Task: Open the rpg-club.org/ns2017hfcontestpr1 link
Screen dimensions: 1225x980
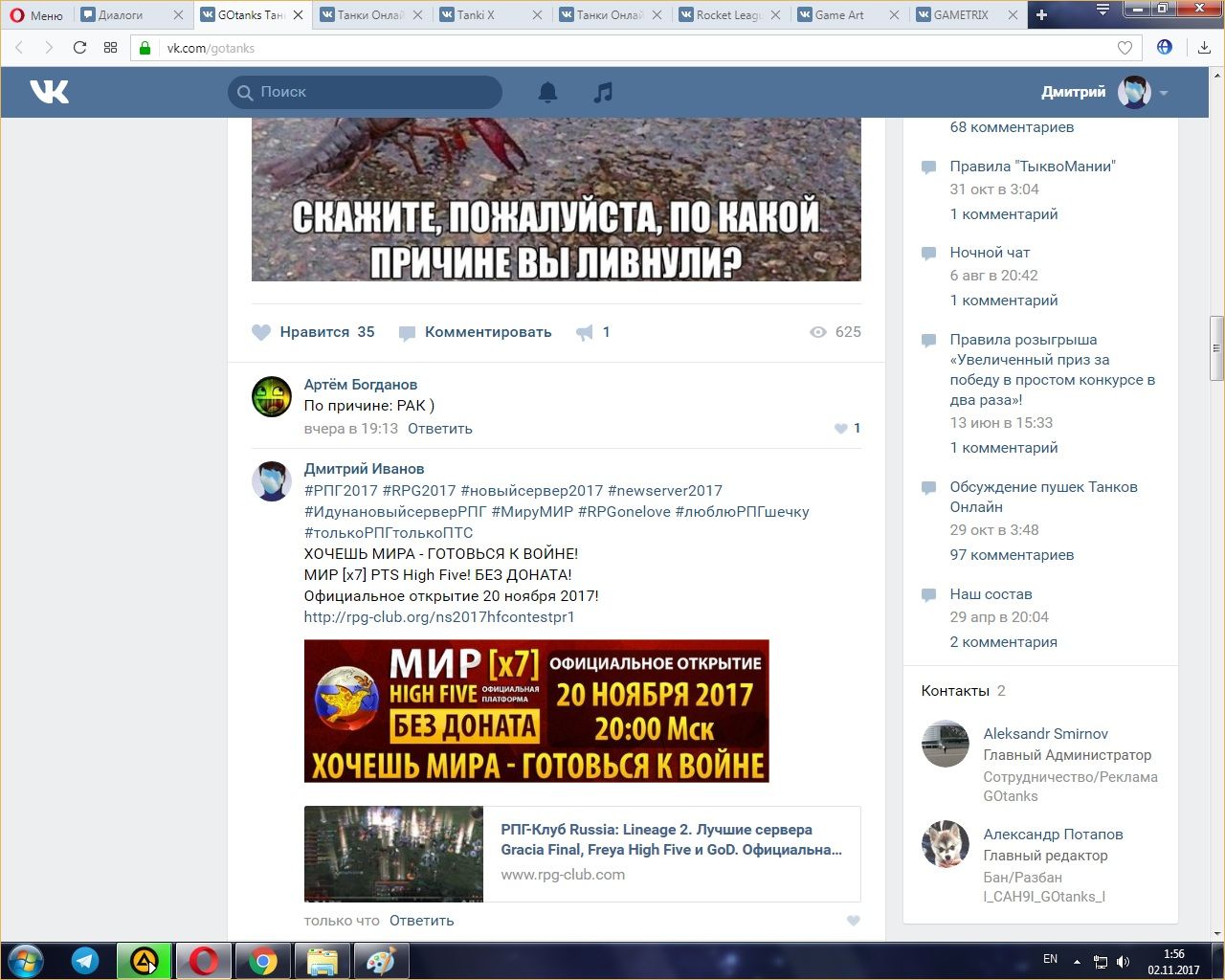Action: (439, 617)
